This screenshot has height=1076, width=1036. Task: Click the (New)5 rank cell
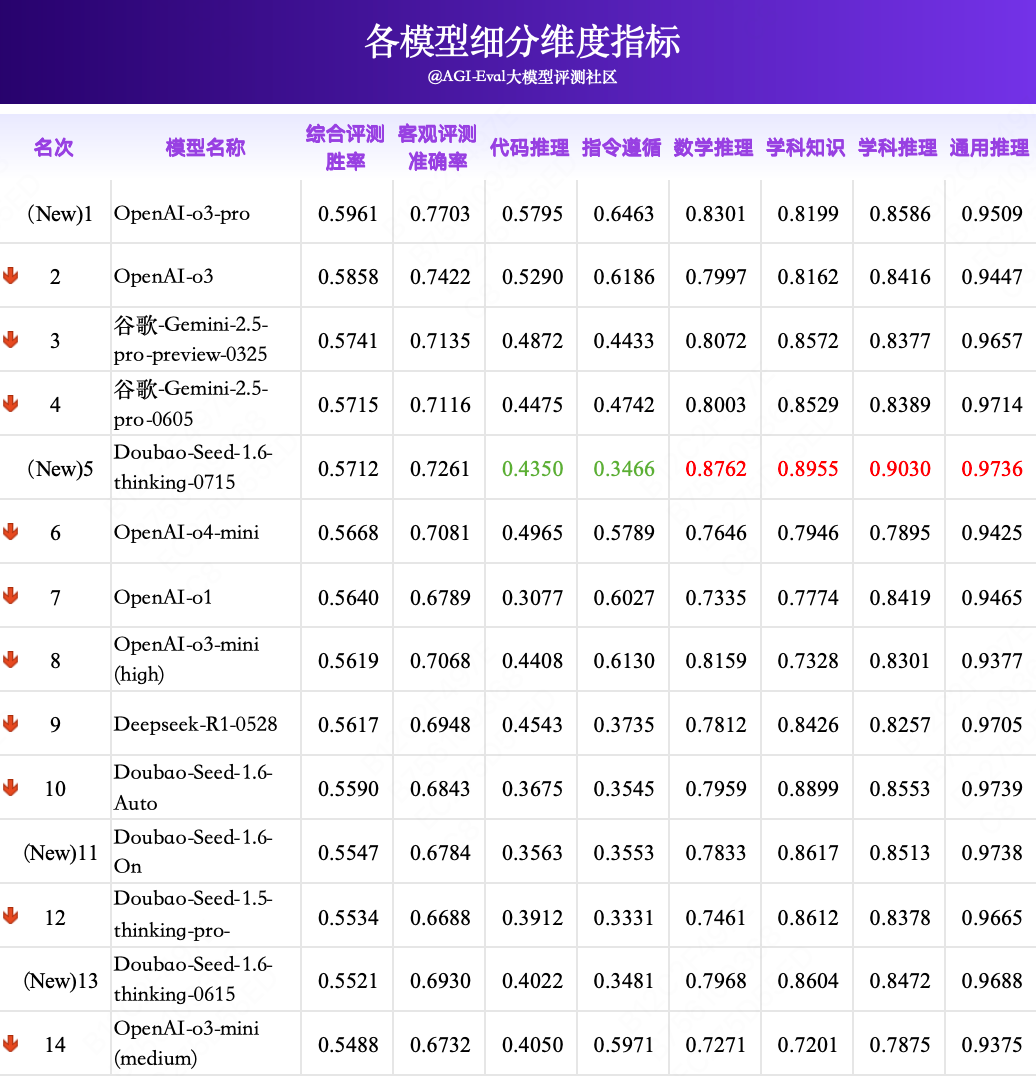click(x=60, y=469)
